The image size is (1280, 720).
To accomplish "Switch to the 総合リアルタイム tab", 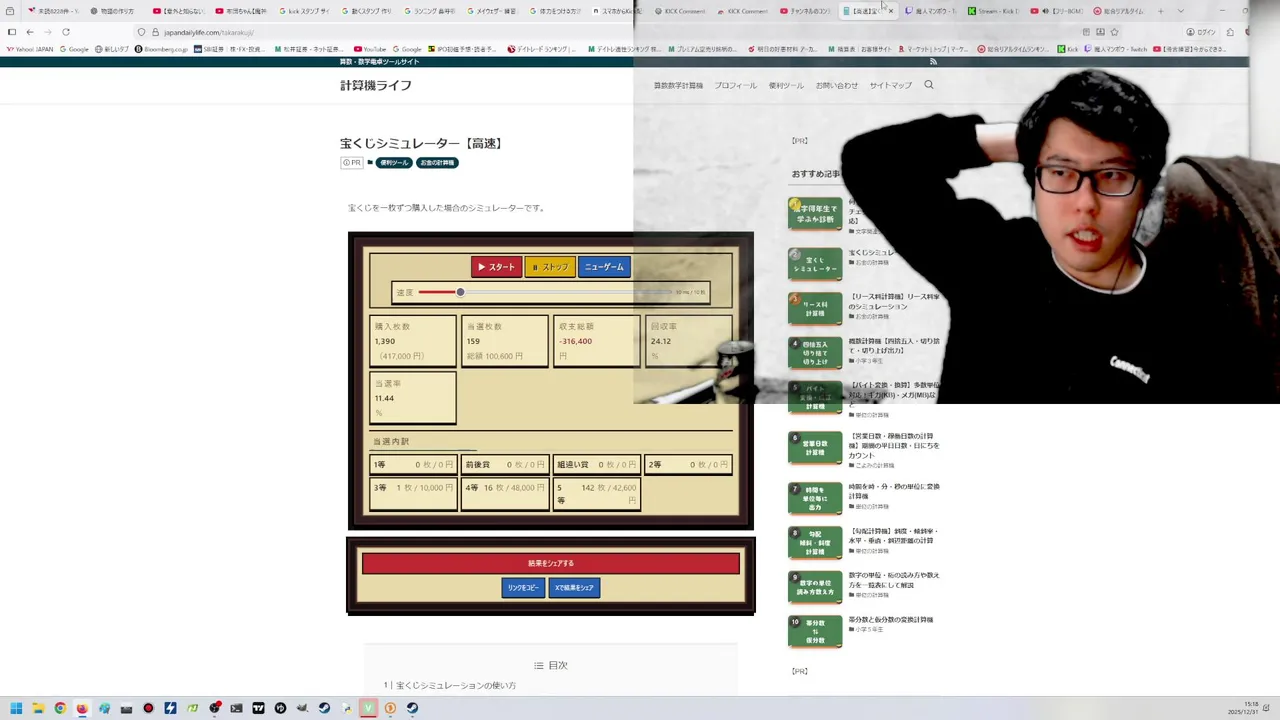I will pyautogui.click(x=1118, y=11).
